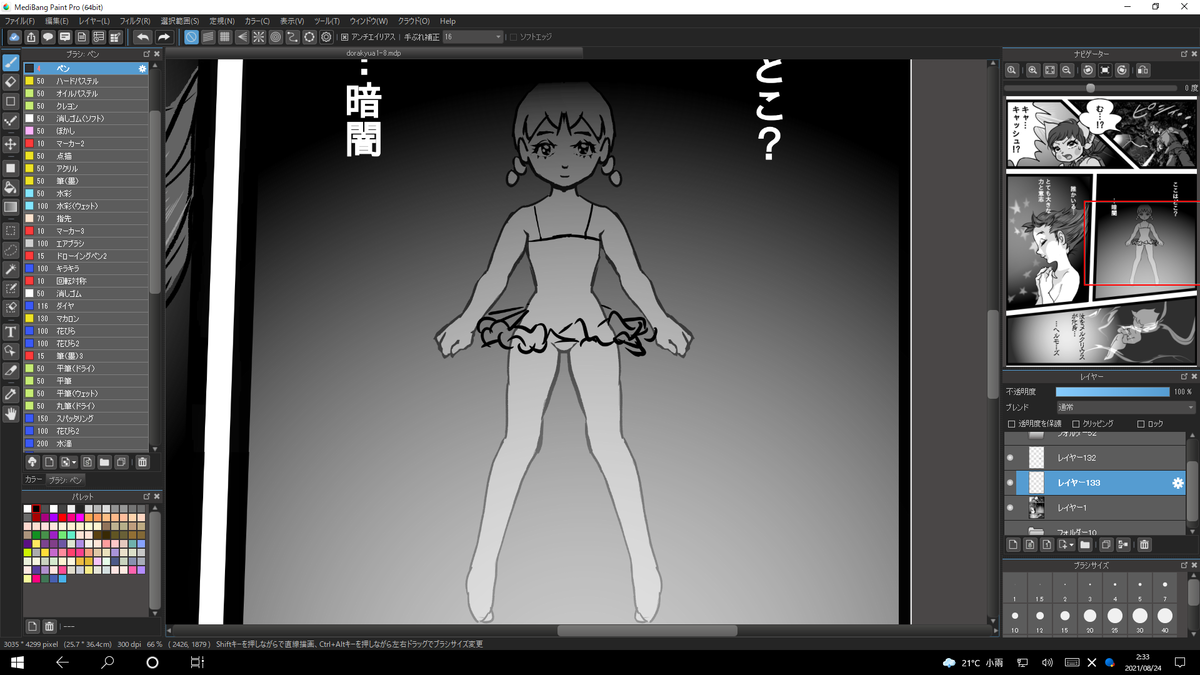Click the Undo arrow in toolbar
Screen dimensions: 1200x675
pos(144,37)
